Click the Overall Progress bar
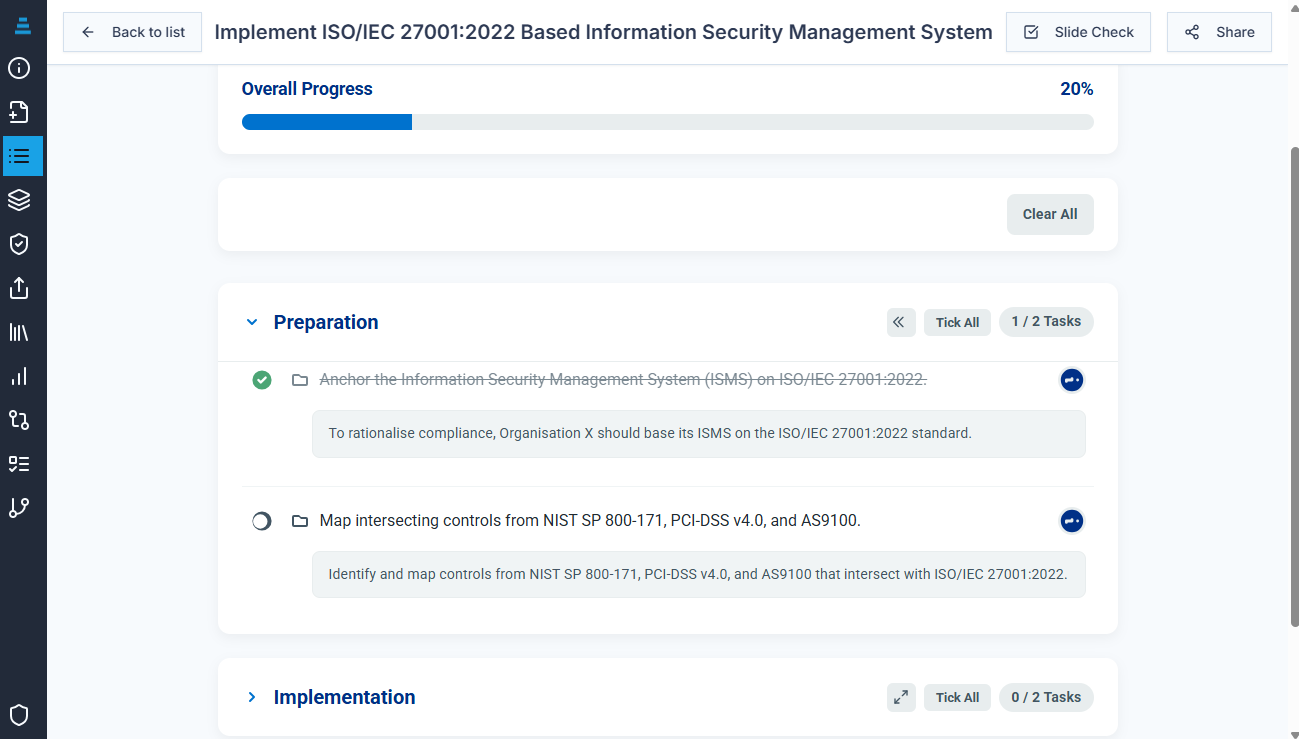1299x739 pixels. point(667,122)
